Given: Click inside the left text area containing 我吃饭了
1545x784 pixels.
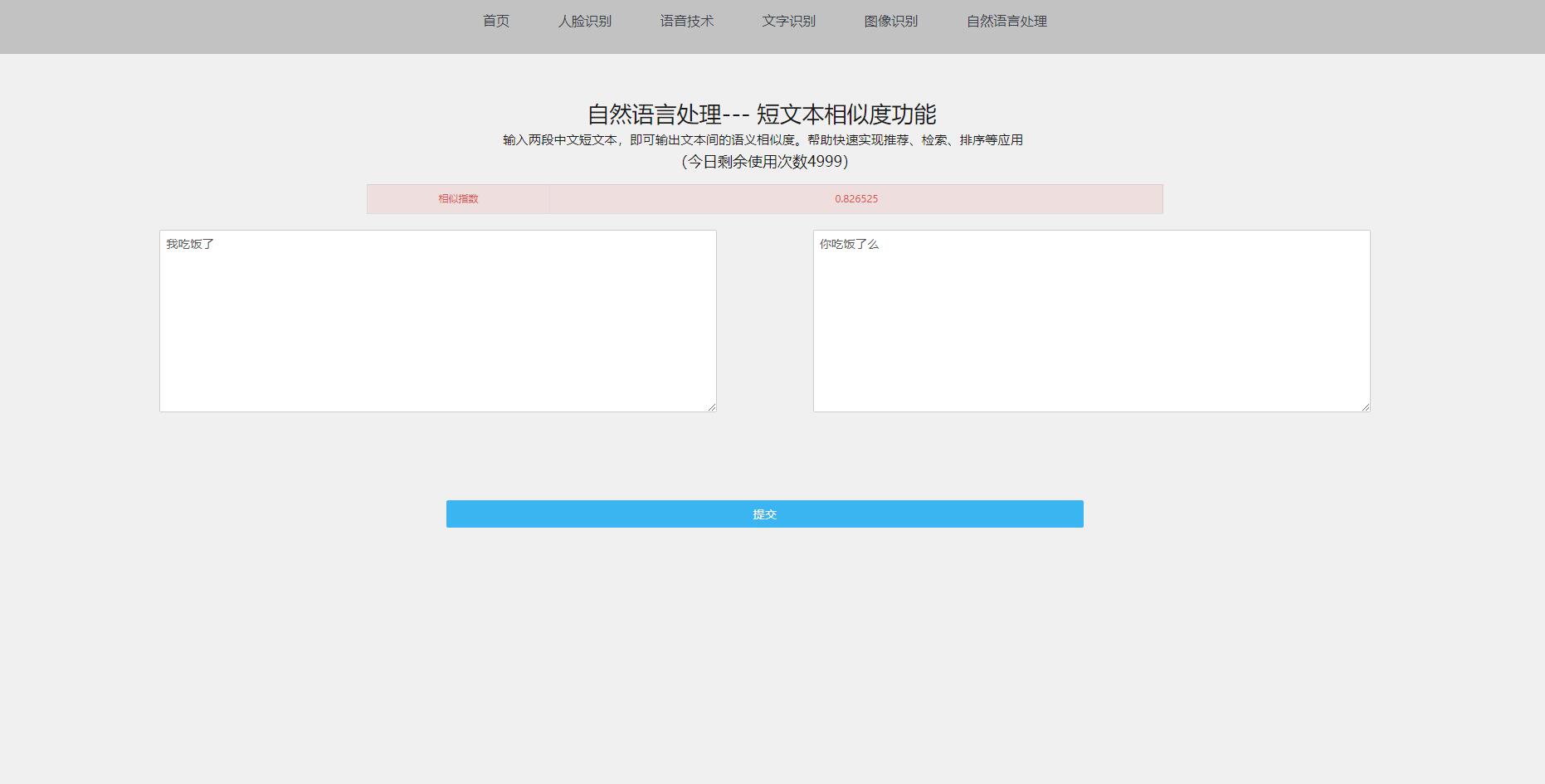Looking at the screenshot, I should pos(437,319).
